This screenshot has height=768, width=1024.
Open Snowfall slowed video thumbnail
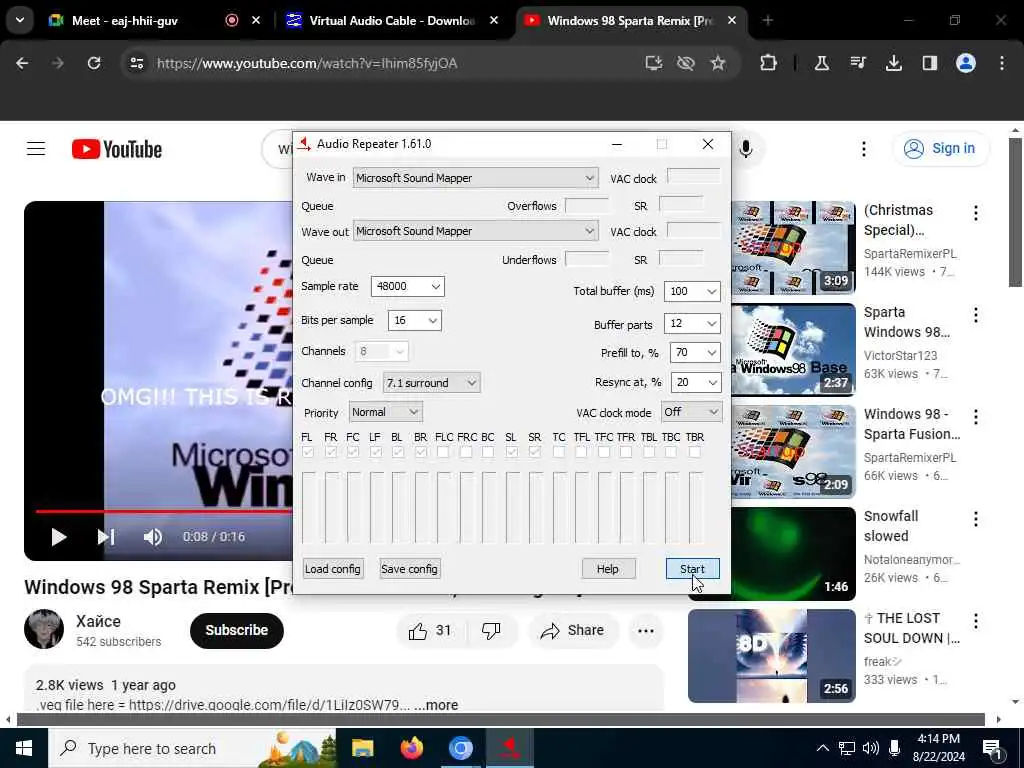pyautogui.click(x=793, y=553)
